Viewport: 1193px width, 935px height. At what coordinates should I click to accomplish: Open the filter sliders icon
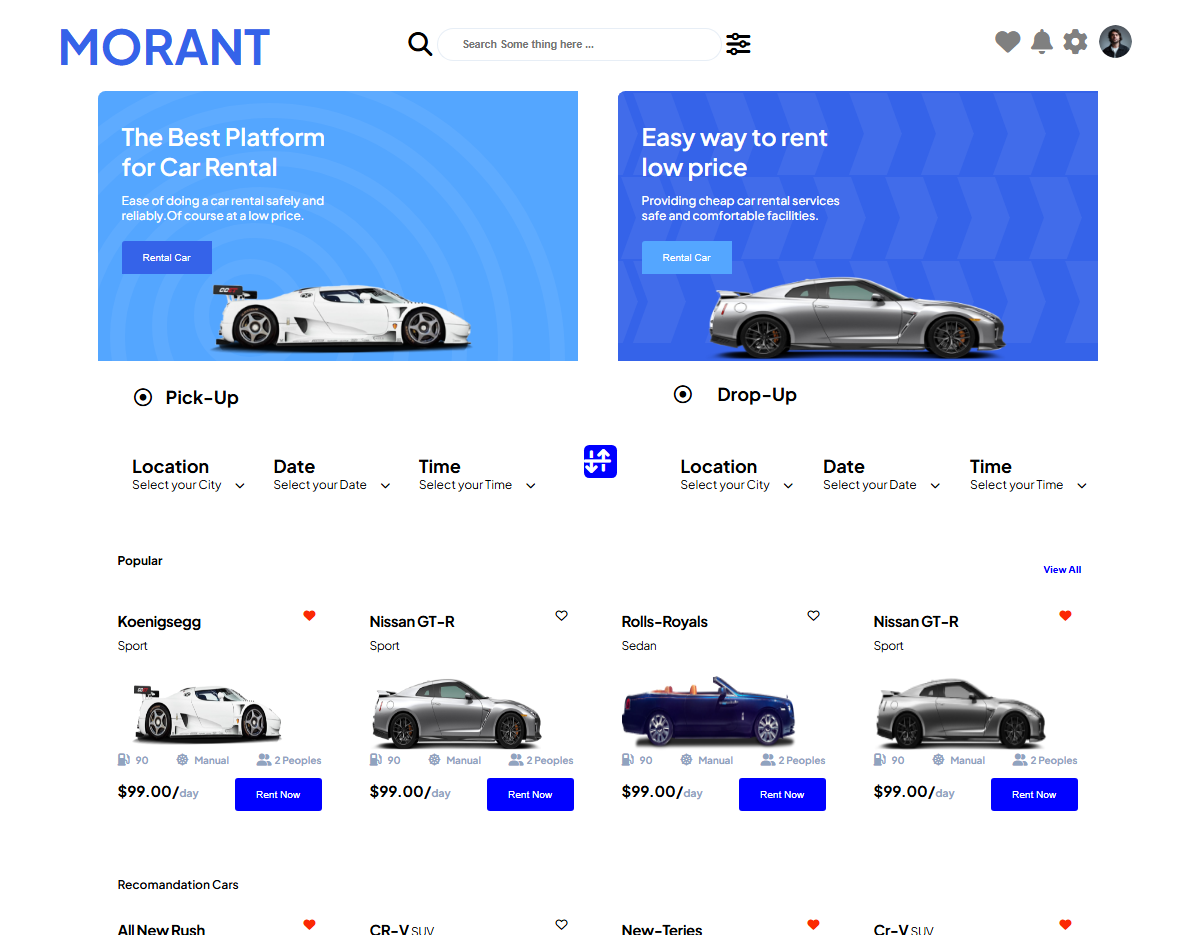click(738, 44)
